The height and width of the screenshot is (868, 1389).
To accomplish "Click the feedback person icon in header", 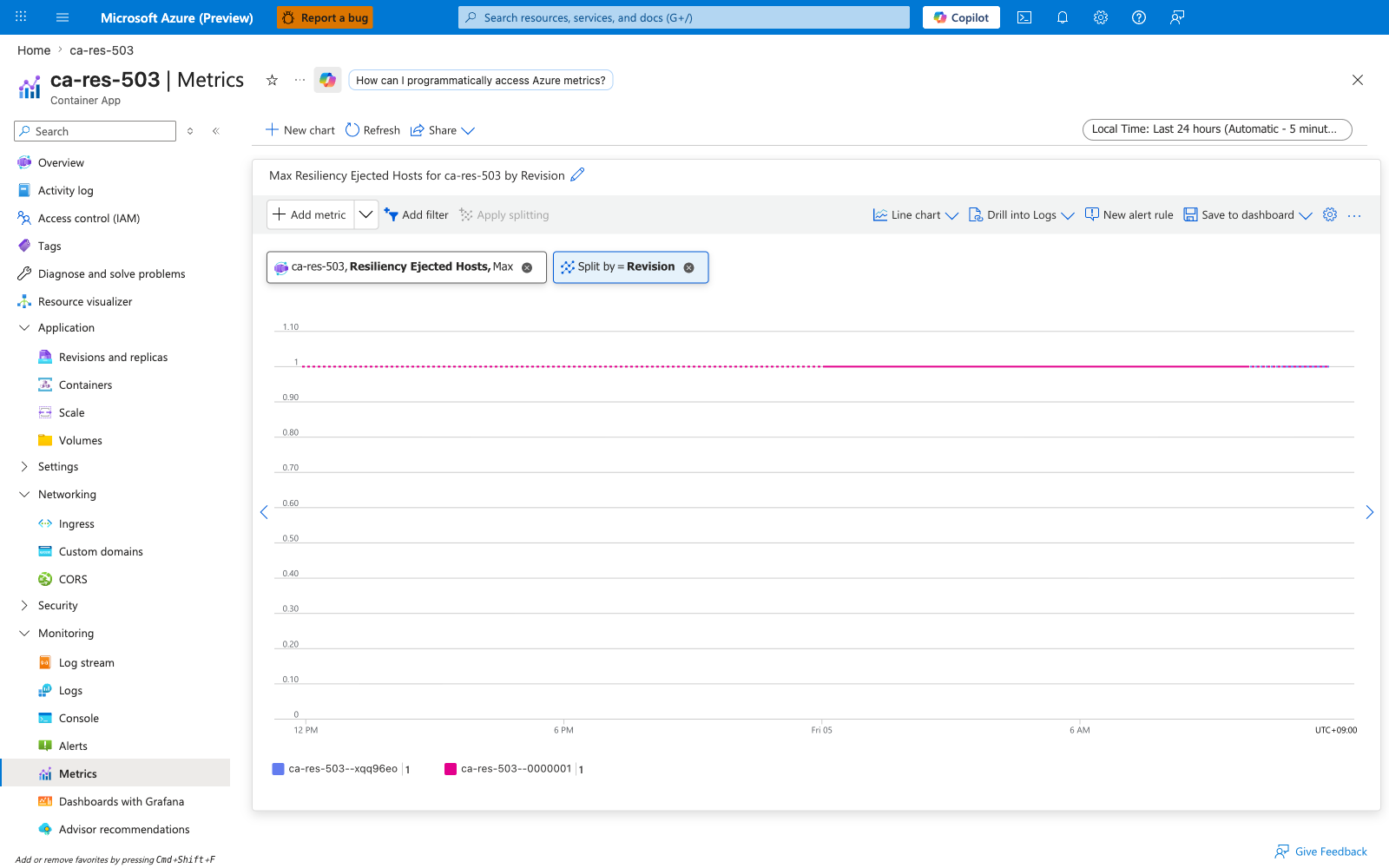I will (1177, 17).
